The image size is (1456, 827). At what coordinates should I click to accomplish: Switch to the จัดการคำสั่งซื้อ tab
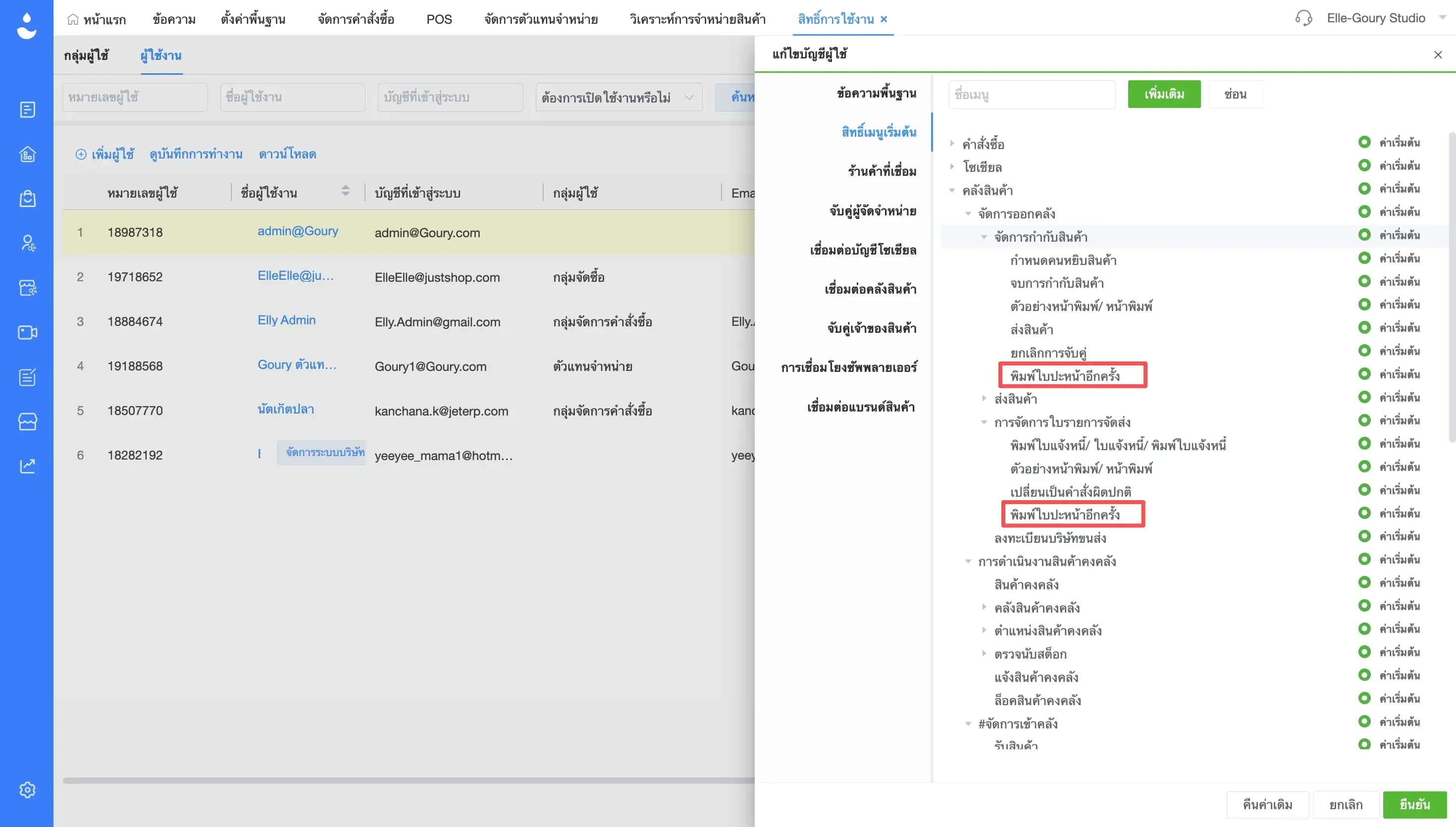(x=356, y=19)
